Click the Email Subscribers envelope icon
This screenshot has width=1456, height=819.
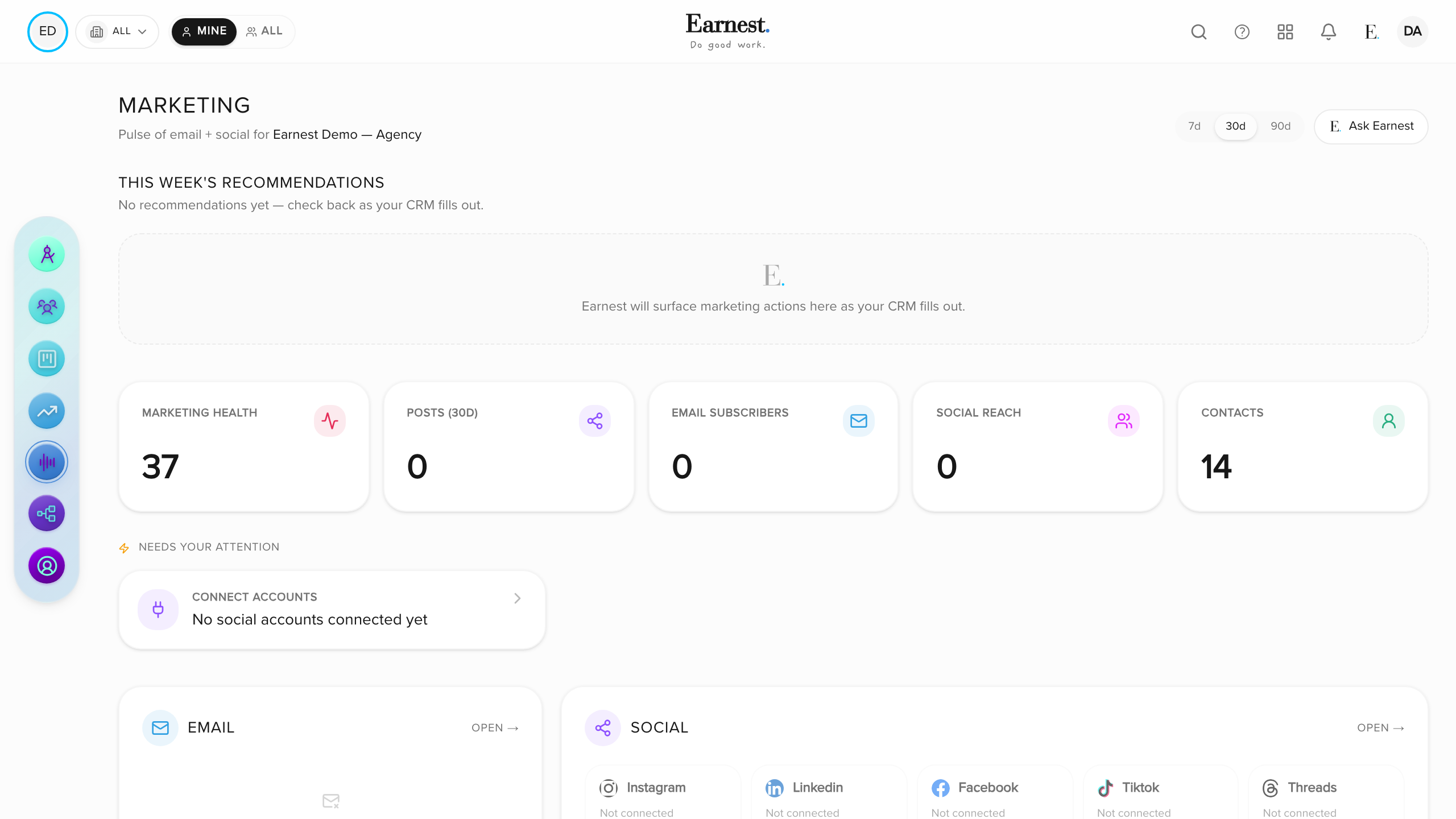click(859, 421)
